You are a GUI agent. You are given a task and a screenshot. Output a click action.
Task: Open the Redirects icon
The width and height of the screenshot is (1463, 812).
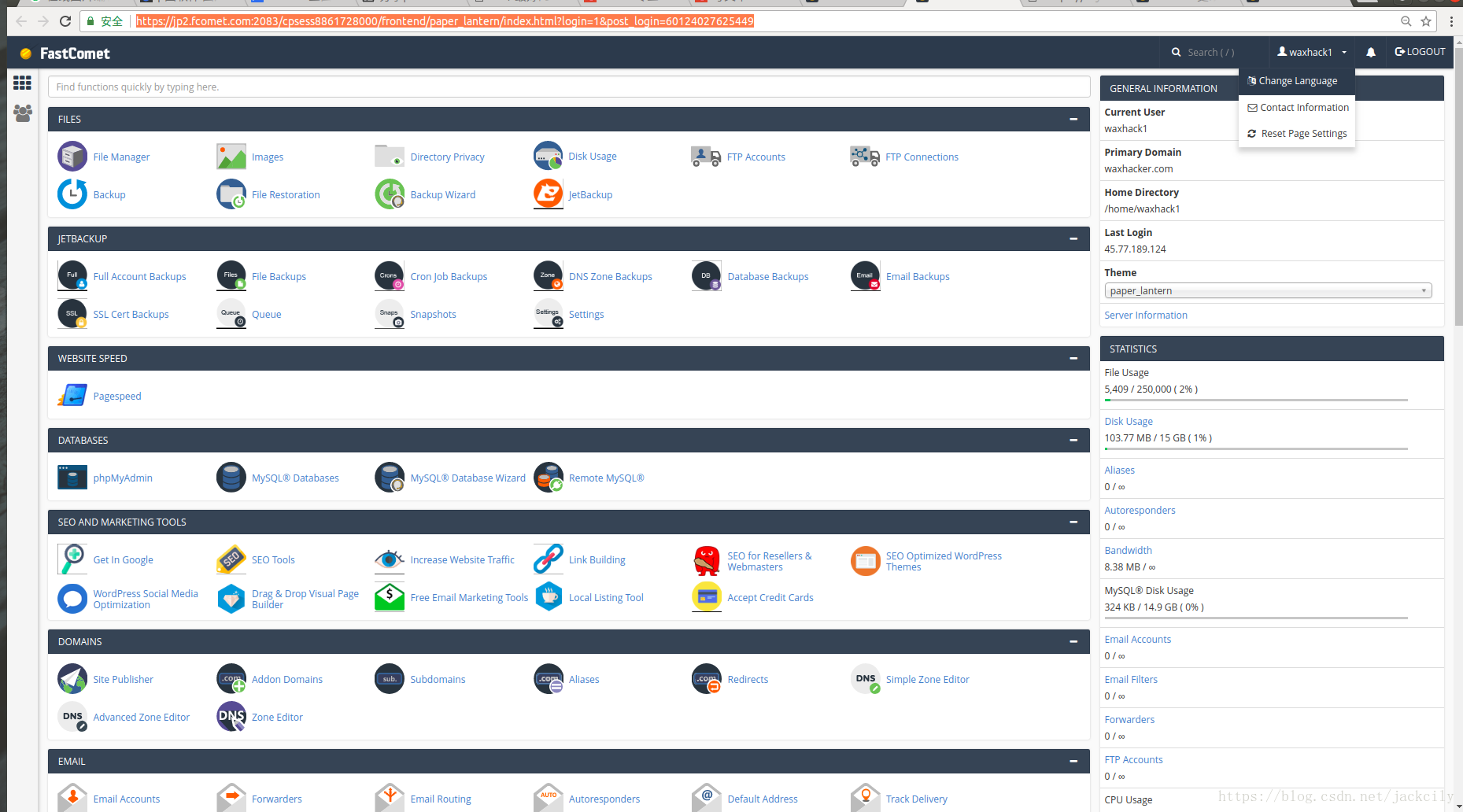707,679
